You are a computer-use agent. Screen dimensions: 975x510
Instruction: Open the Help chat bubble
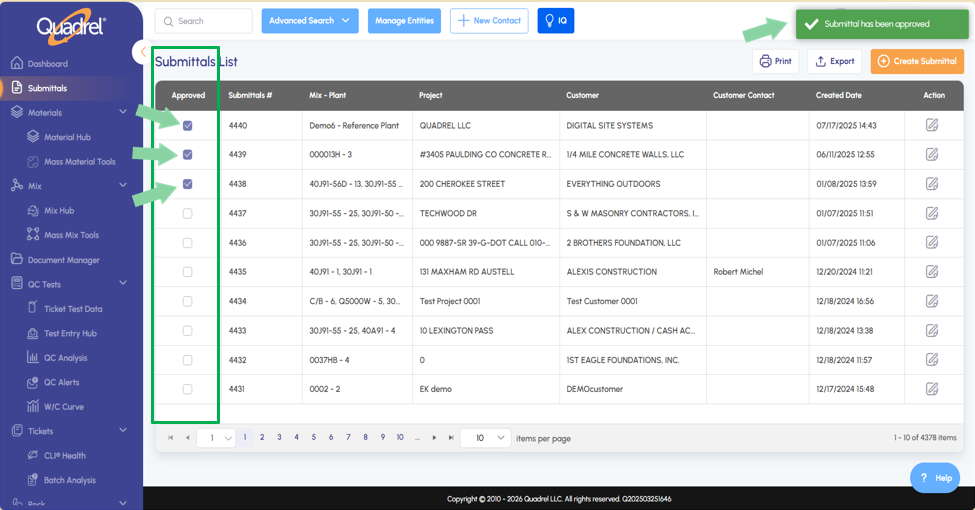tap(935, 478)
